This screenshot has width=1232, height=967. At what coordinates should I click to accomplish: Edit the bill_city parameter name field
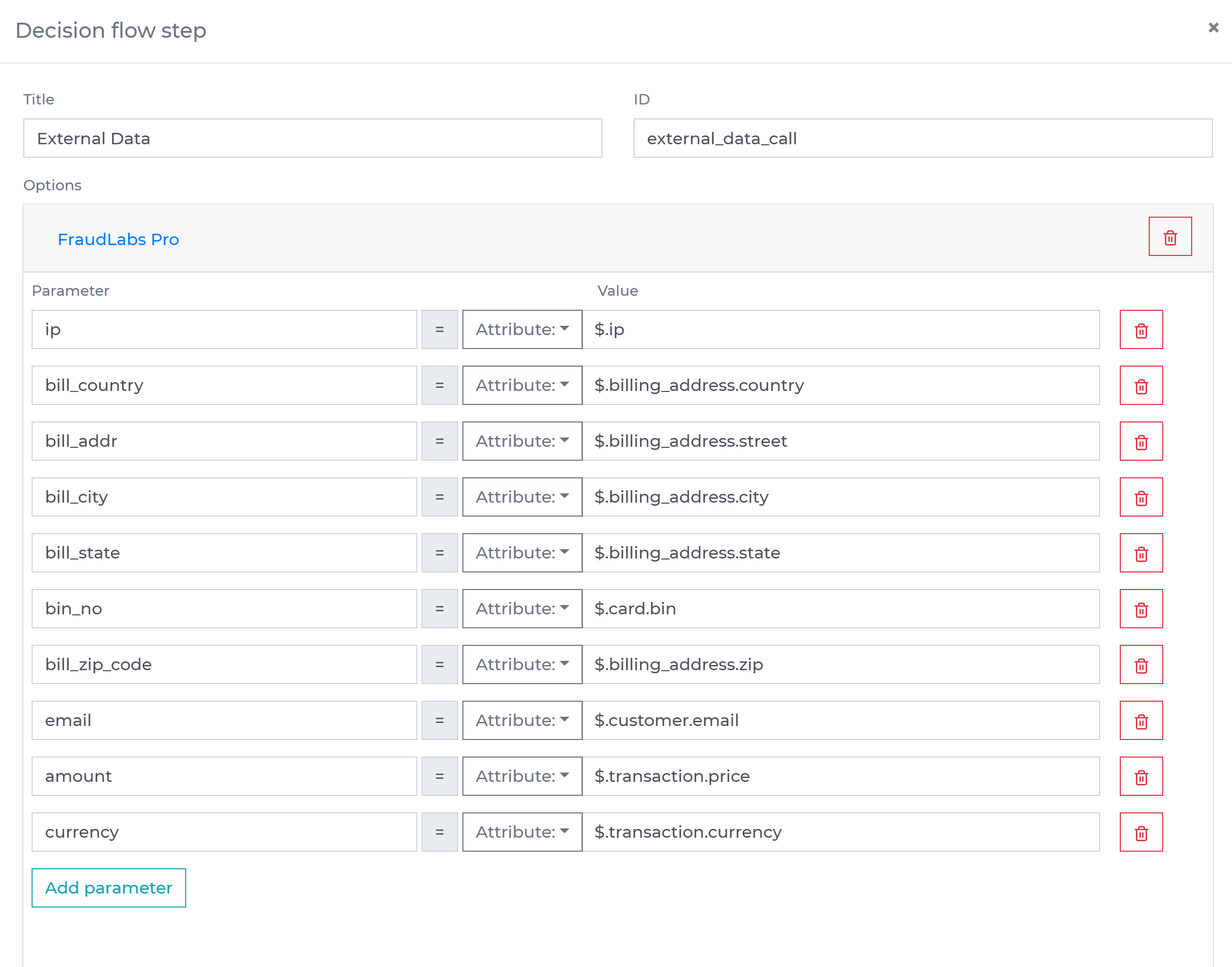point(224,497)
